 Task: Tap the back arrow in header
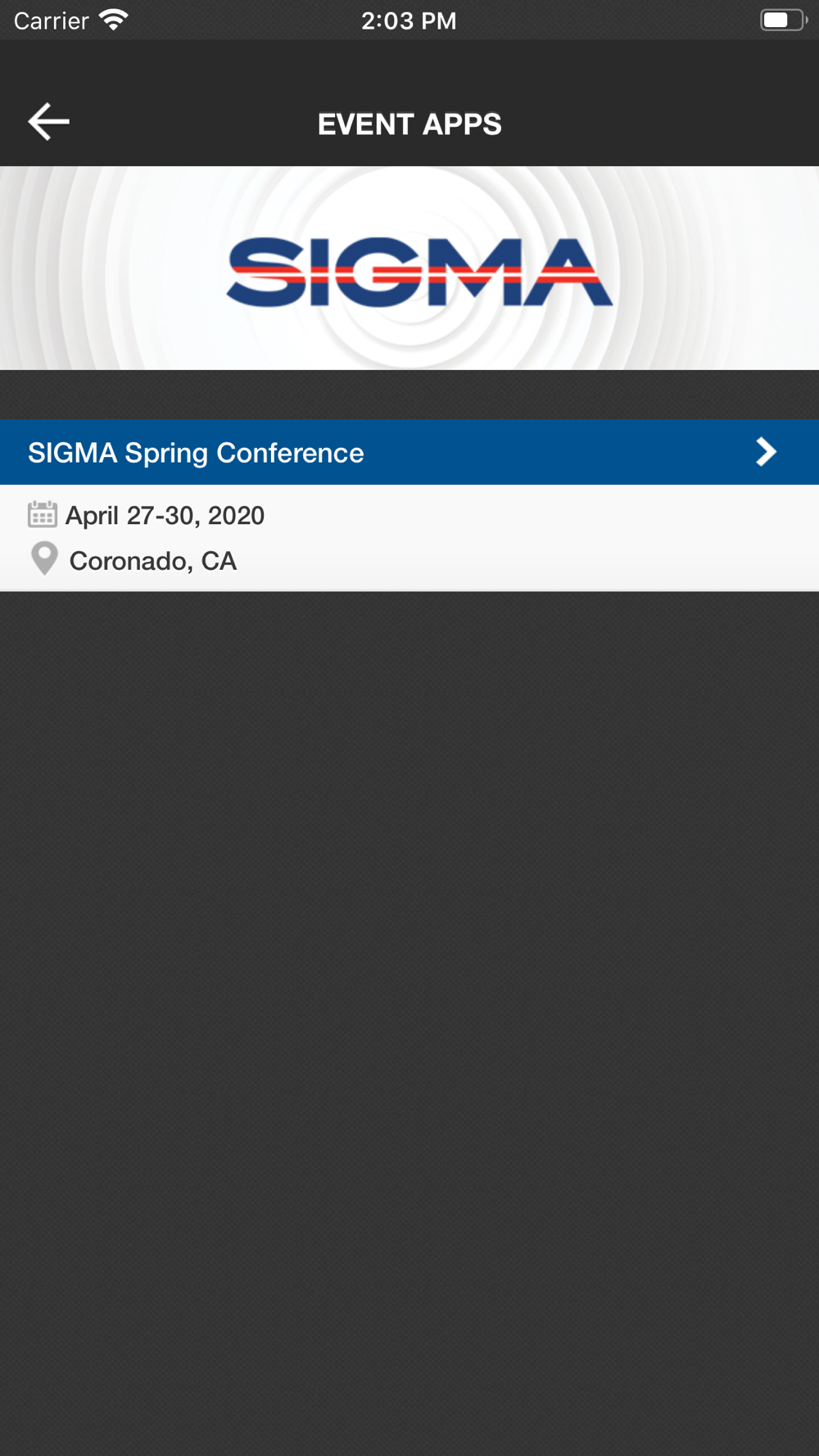click(x=48, y=122)
